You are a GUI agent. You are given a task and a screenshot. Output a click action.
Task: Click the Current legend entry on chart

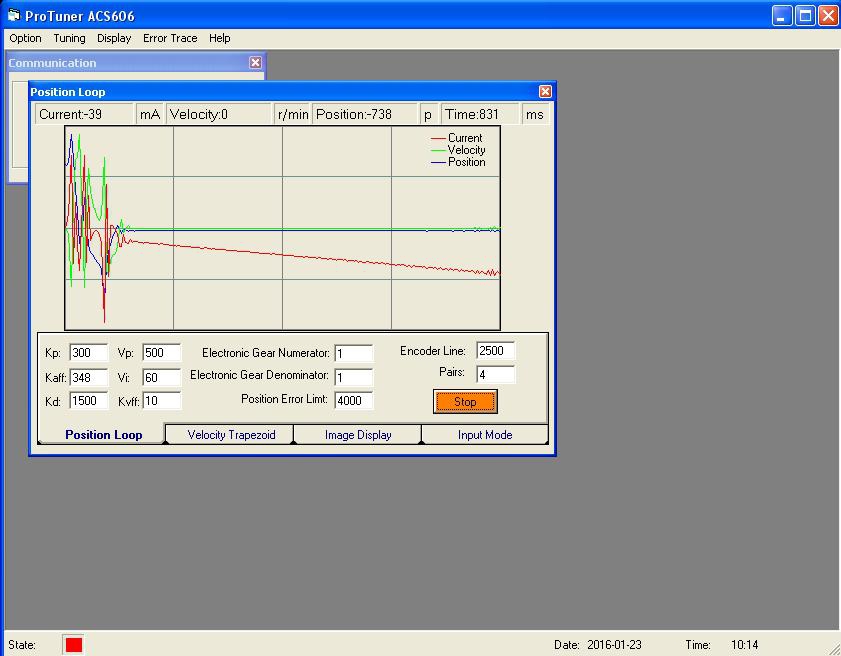coord(458,138)
